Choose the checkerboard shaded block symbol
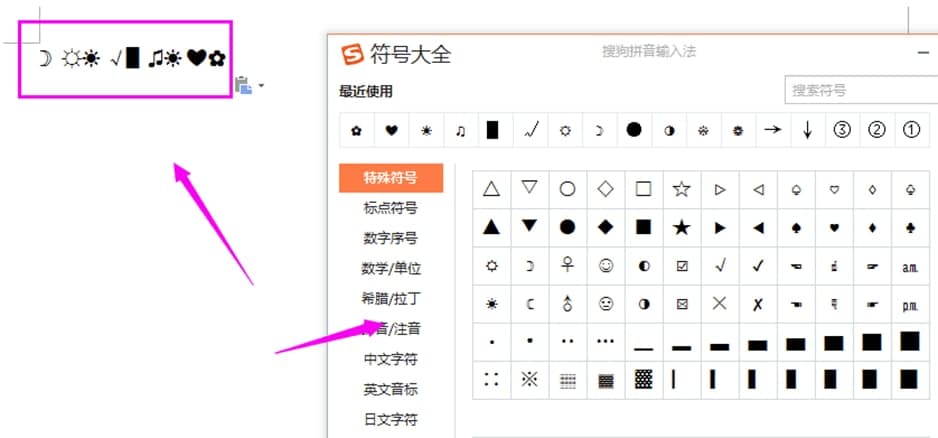Image resolution: width=938 pixels, height=438 pixels. coord(643,380)
